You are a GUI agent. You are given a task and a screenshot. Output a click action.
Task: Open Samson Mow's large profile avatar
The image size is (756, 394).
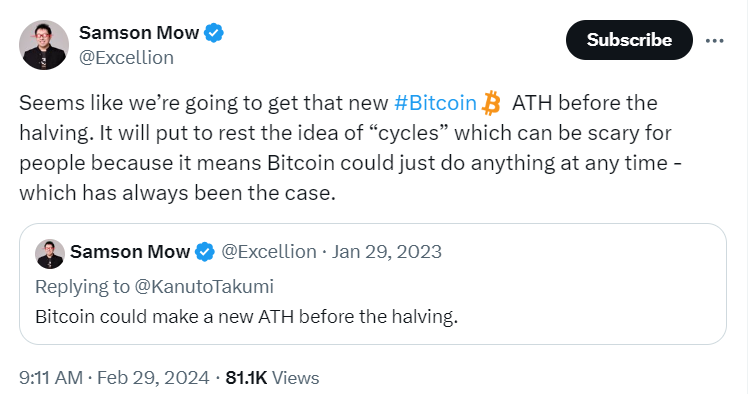coord(44,45)
